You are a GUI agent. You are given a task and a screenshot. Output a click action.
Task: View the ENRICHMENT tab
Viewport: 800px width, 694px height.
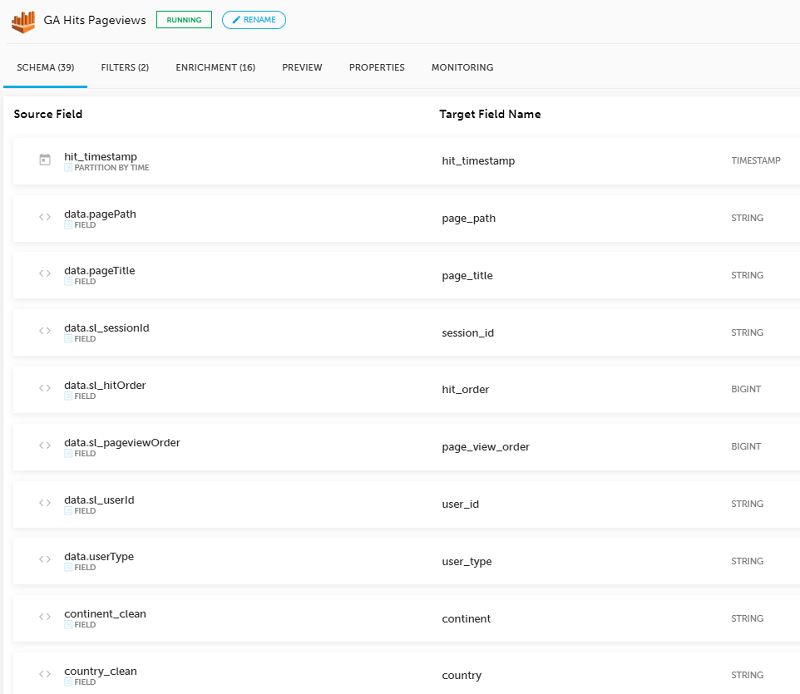[217, 67]
